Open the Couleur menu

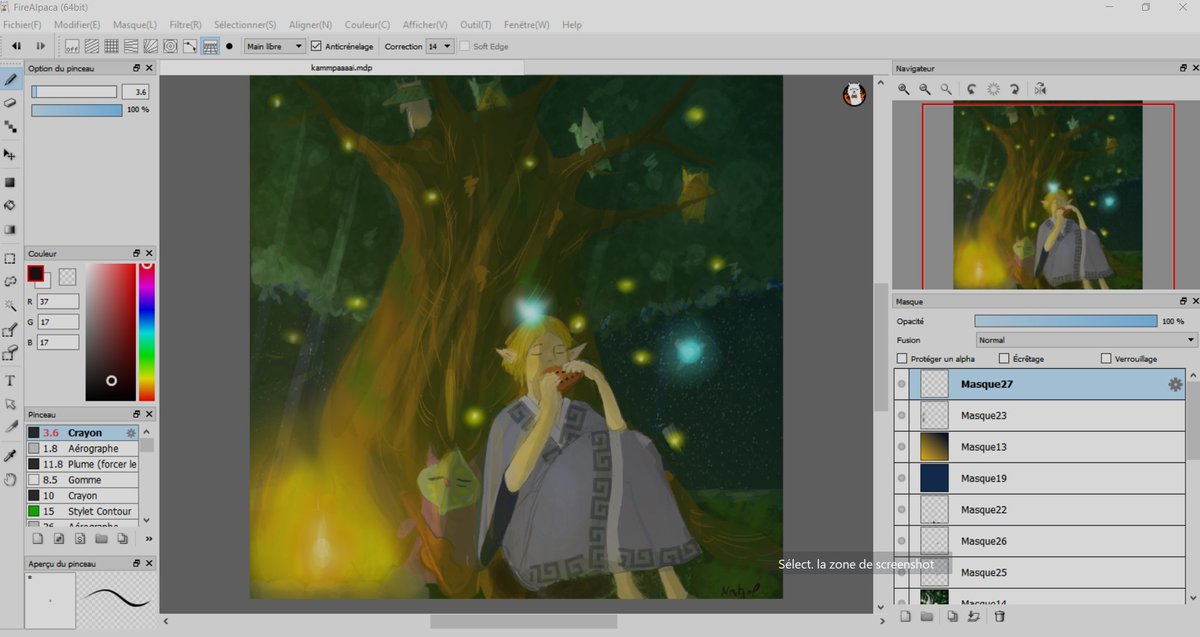pyautogui.click(x=367, y=24)
